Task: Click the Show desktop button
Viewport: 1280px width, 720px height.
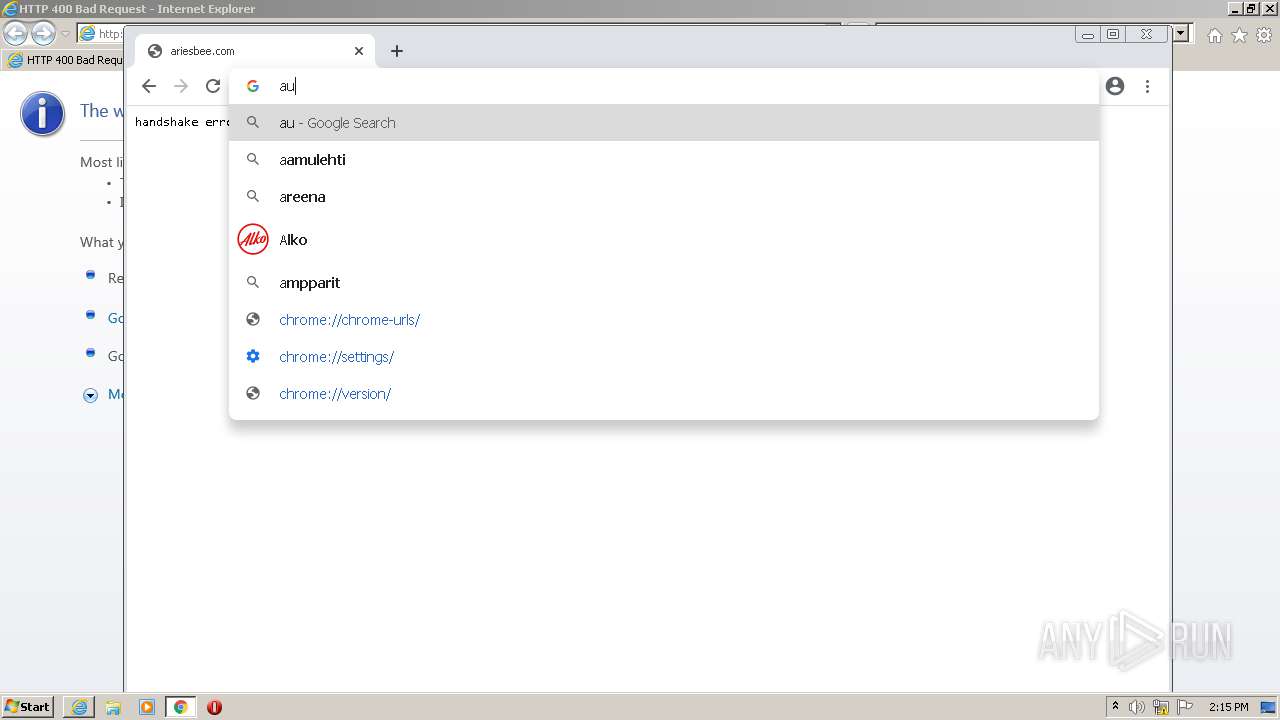Action: pos(1269,707)
